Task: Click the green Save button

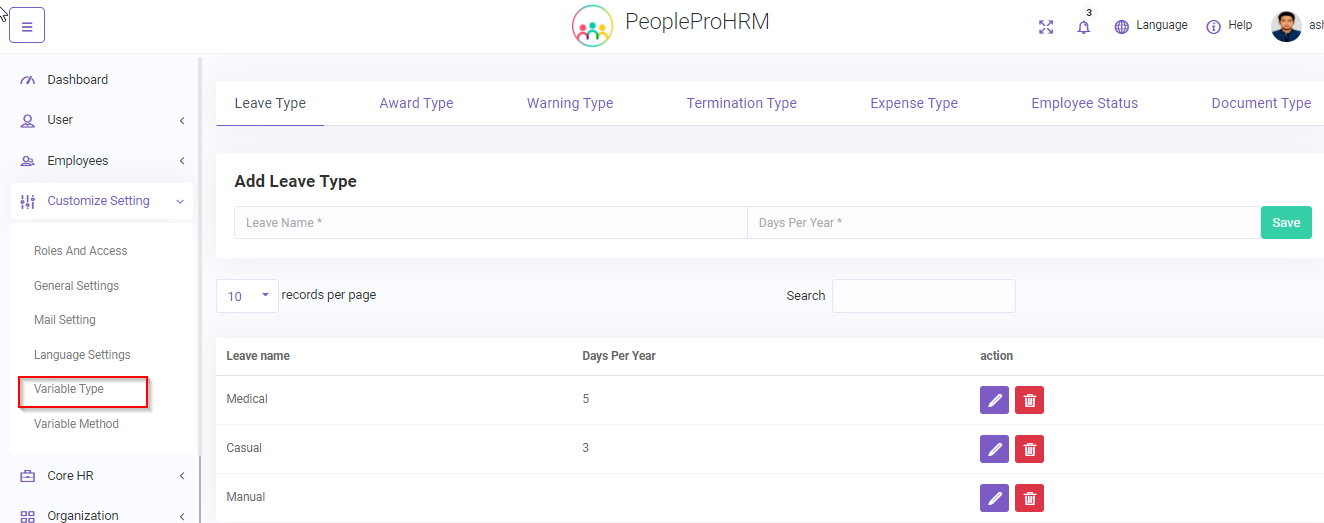Action: point(1285,223)
